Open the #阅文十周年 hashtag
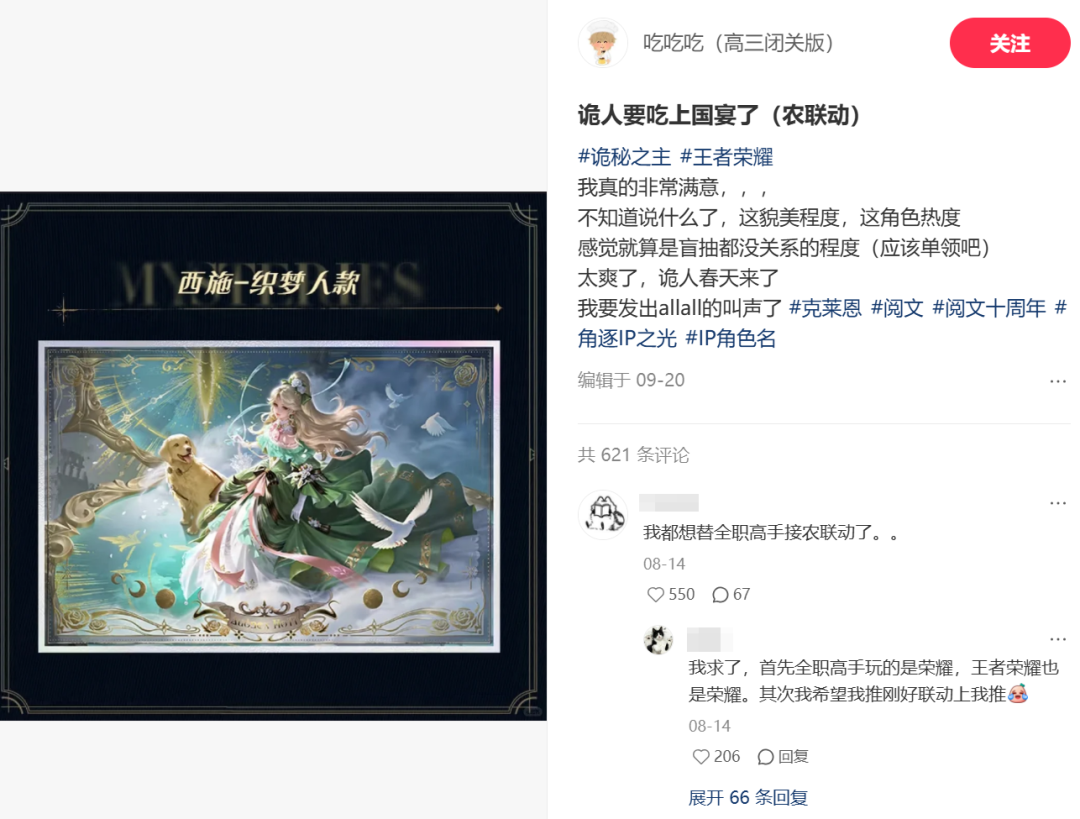The width and height of the screenshot is (1080, 819). (x=989, y=308)
